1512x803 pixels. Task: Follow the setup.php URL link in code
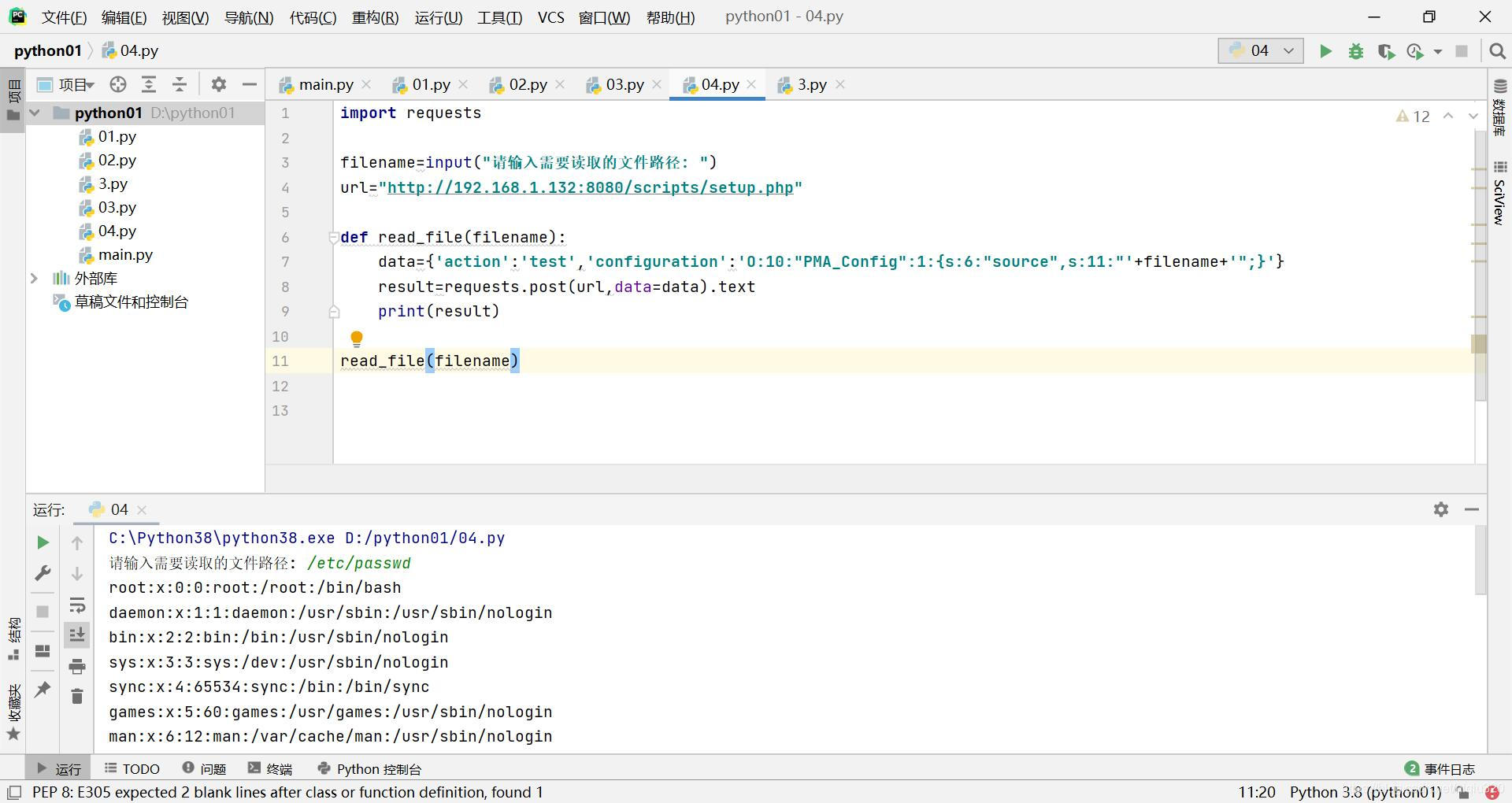(590, 187)
